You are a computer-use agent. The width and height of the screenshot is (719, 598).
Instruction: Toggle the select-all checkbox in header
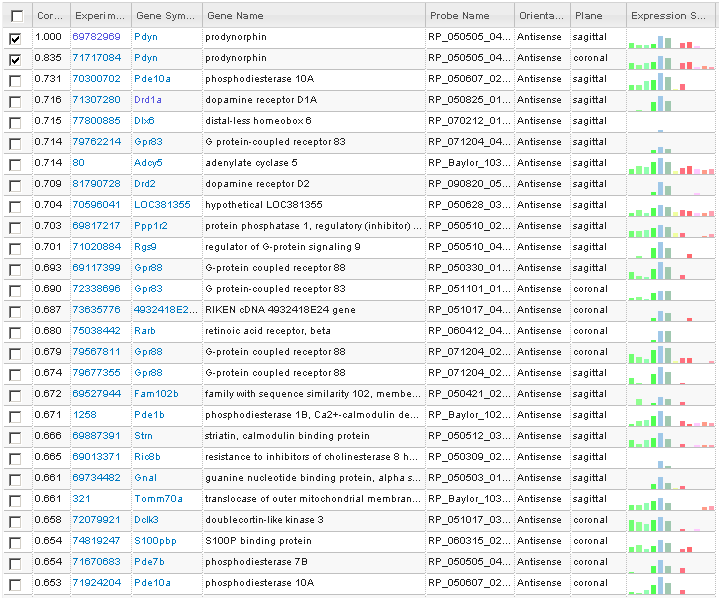coord(17,16)
